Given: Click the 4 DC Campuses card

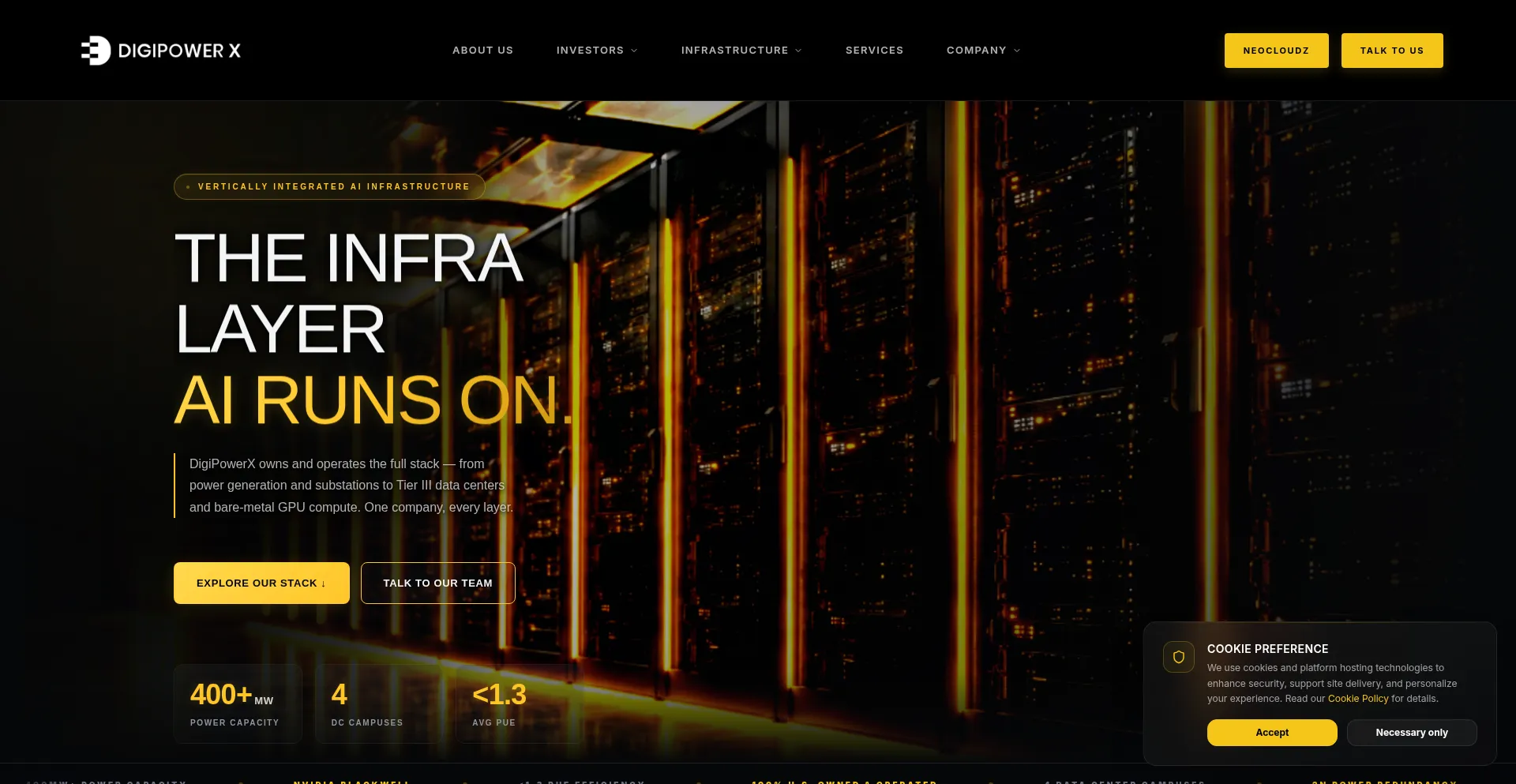Looking at the screenshot, I should coord(379,703).
